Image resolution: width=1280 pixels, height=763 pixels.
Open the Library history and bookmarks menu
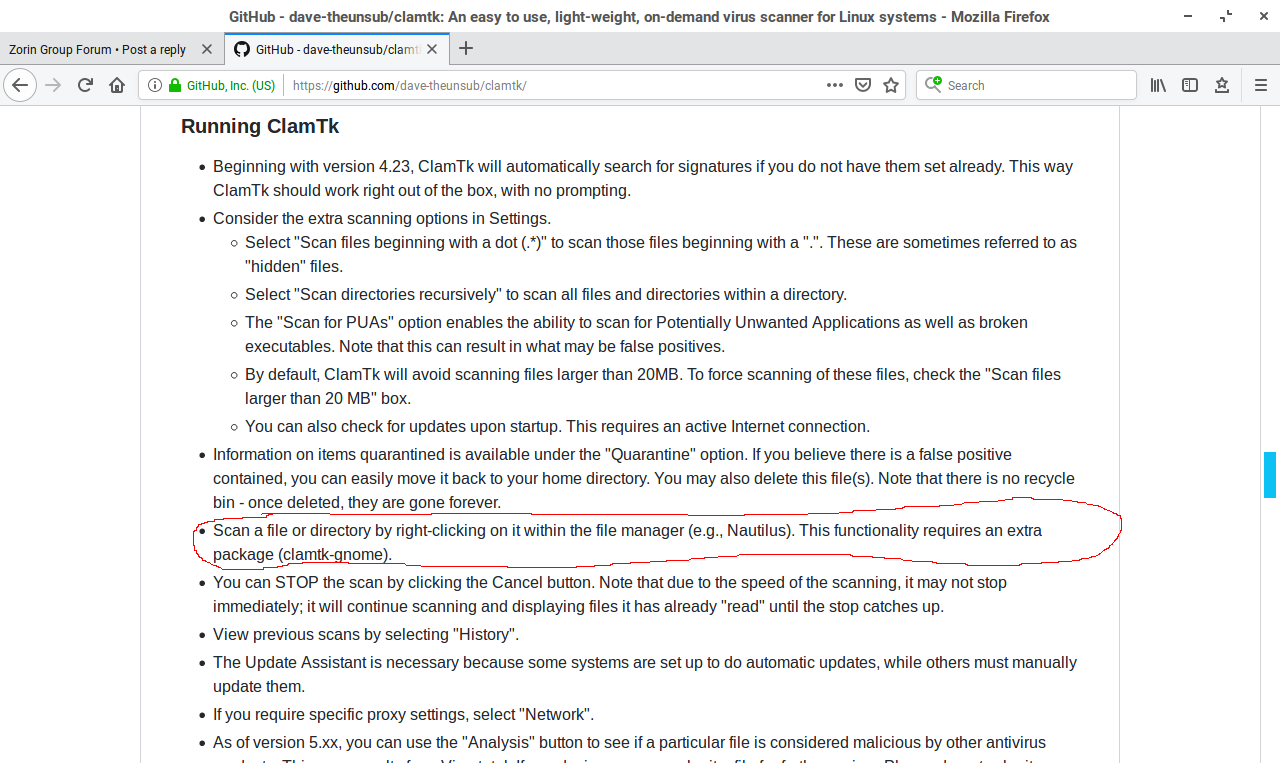click(x=1158, y=85)
